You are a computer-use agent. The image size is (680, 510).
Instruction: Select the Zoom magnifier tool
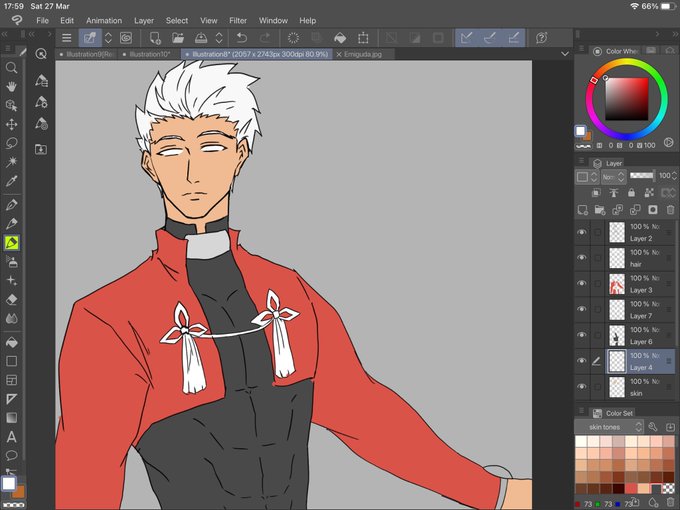(x=11, y=68)
